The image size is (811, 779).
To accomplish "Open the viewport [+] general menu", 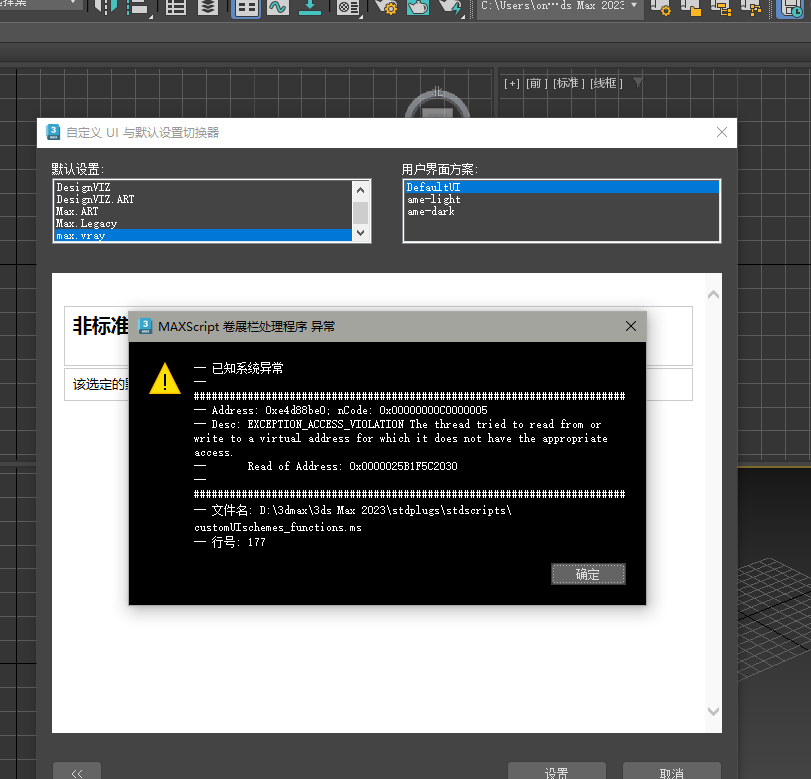I will 512,83.
